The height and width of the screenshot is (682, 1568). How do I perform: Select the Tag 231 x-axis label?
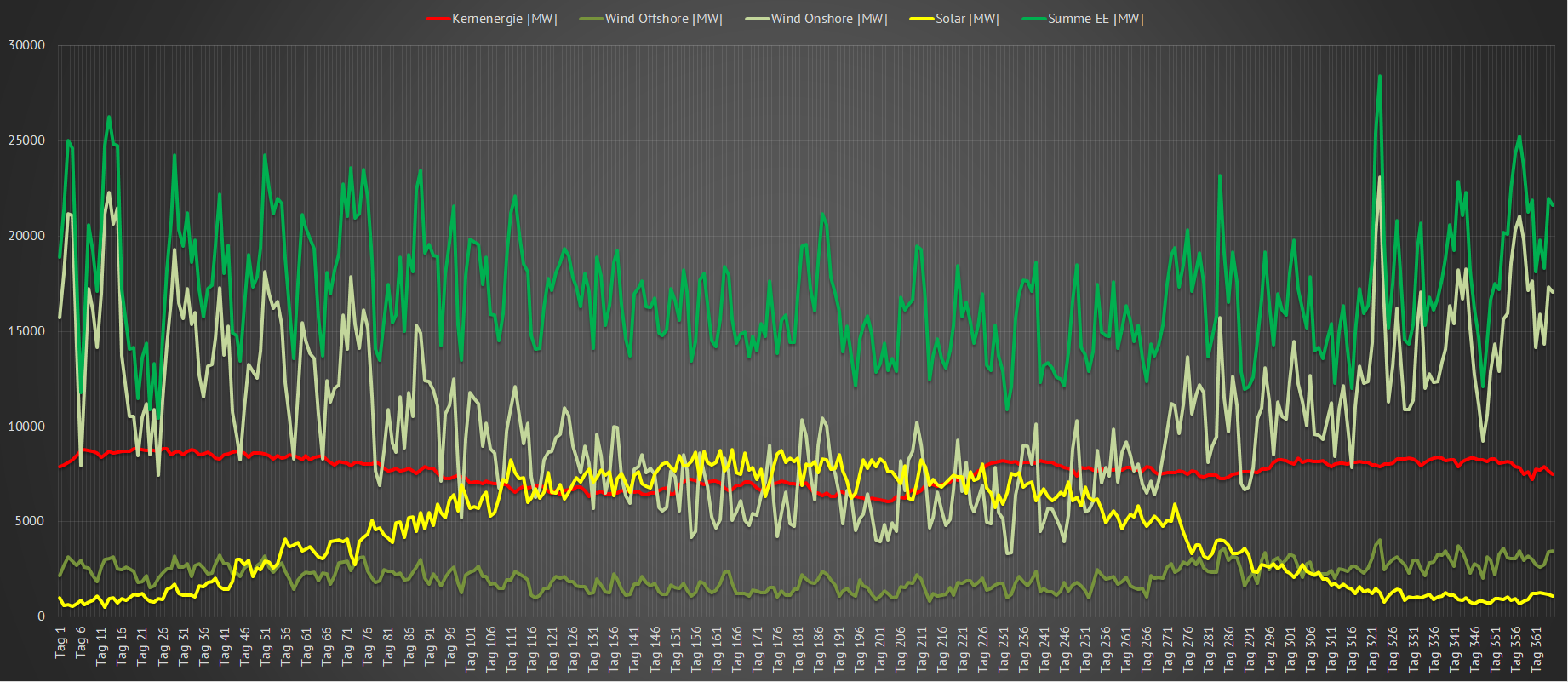(x=1004, y=650)
